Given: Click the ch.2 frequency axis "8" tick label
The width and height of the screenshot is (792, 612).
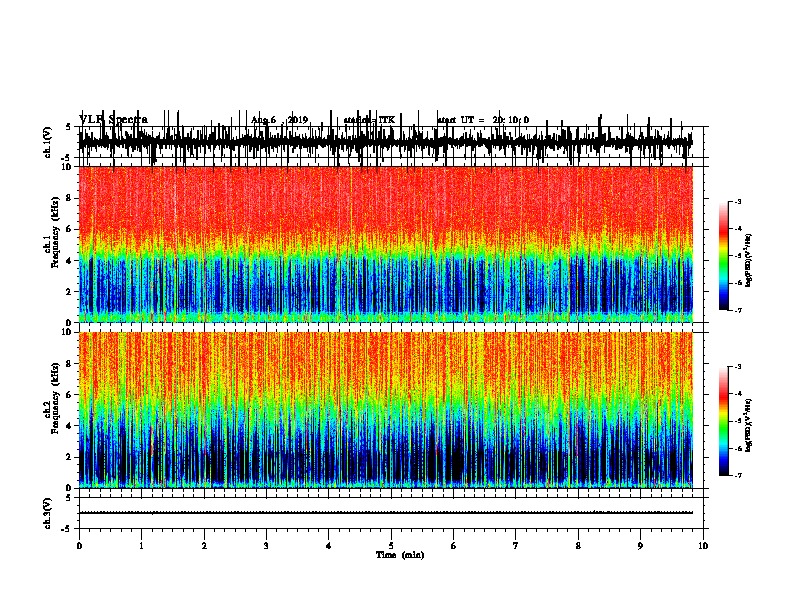Looking at the screenshot, I should (70, 364).
